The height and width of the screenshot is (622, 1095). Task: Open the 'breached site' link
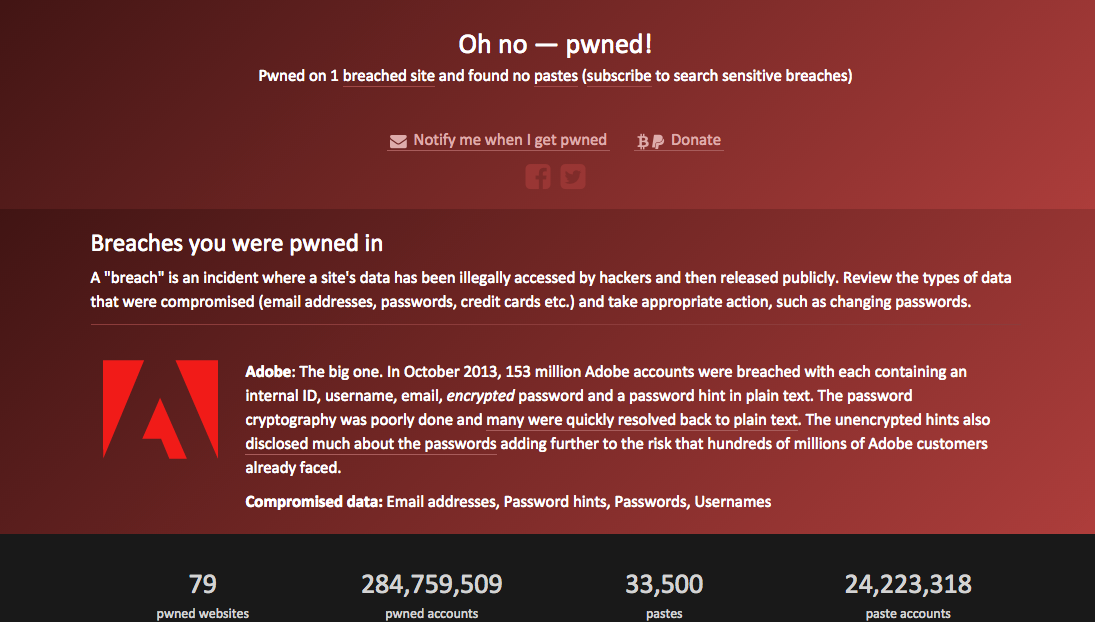(388, 75)
